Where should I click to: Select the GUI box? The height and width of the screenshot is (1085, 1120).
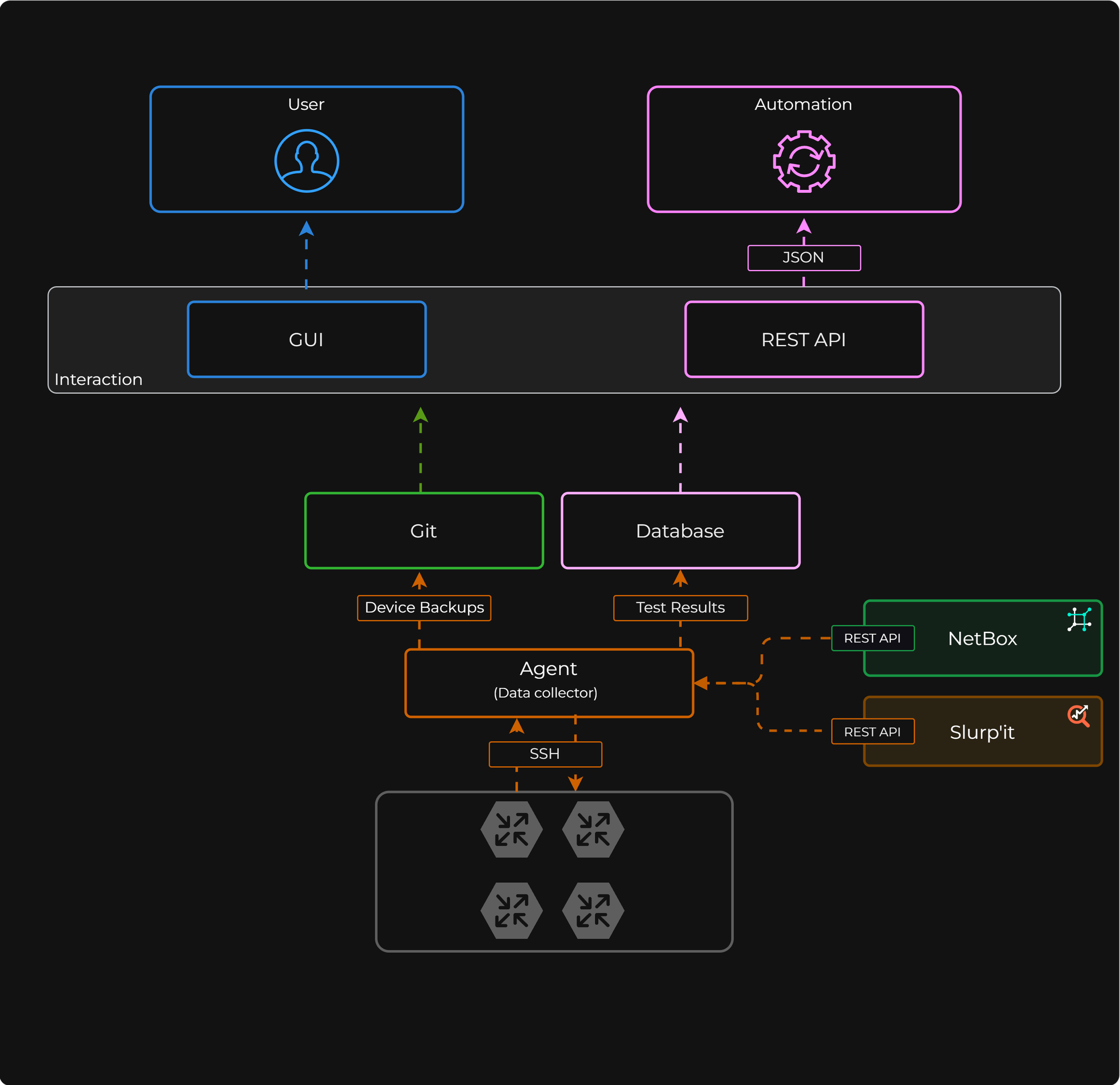point(306,339)
